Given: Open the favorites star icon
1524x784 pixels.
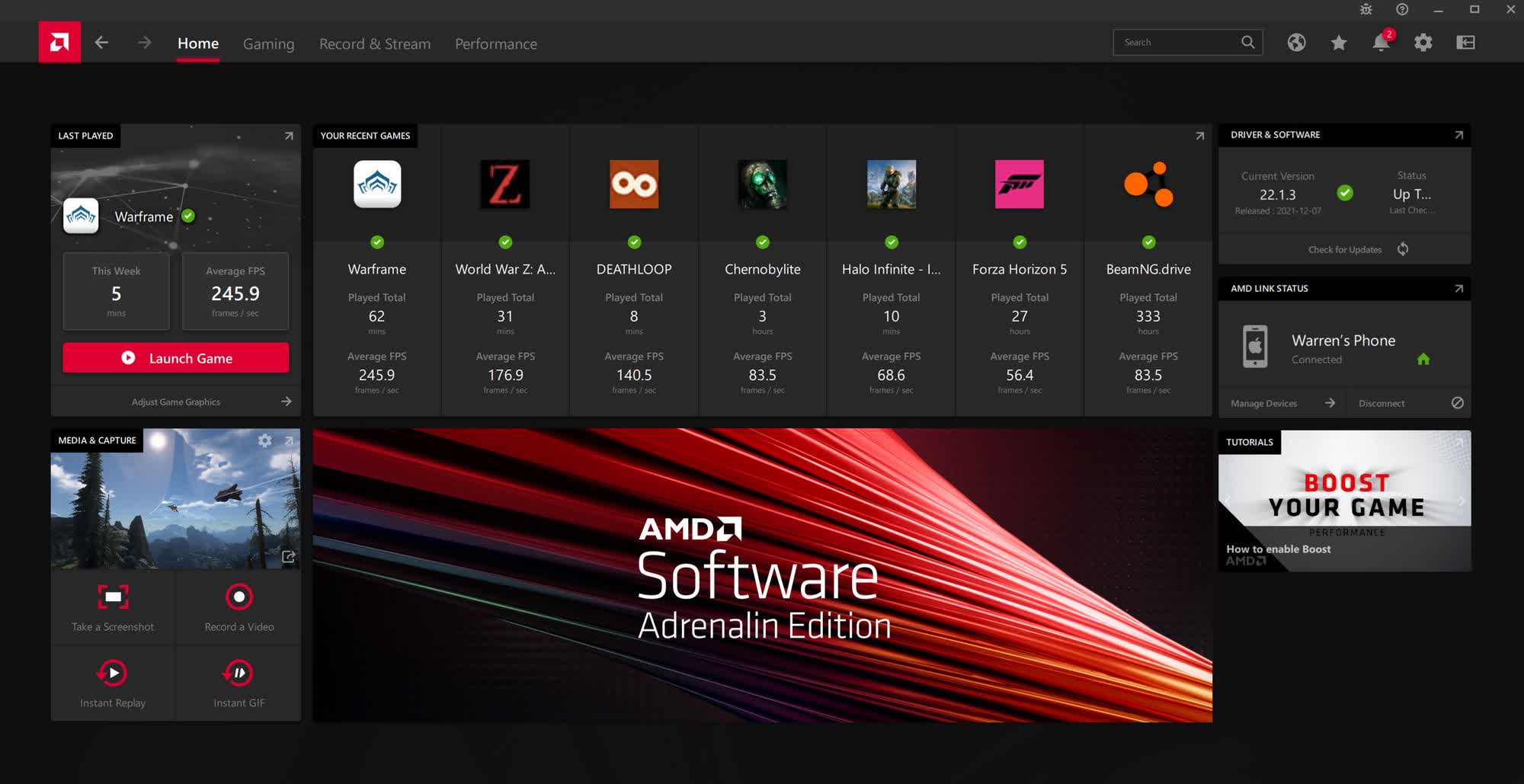Looking at the screenshot, I should tap(1338, 43).
